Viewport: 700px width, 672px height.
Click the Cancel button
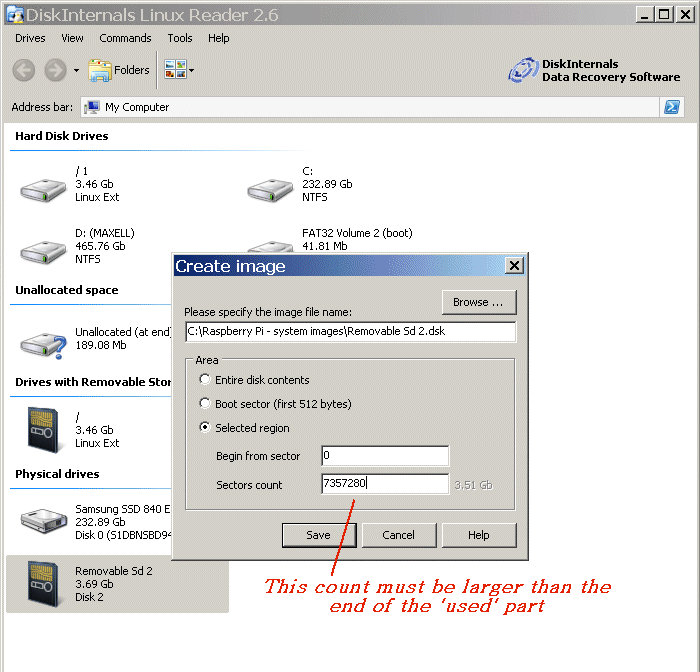pos(399,535)
